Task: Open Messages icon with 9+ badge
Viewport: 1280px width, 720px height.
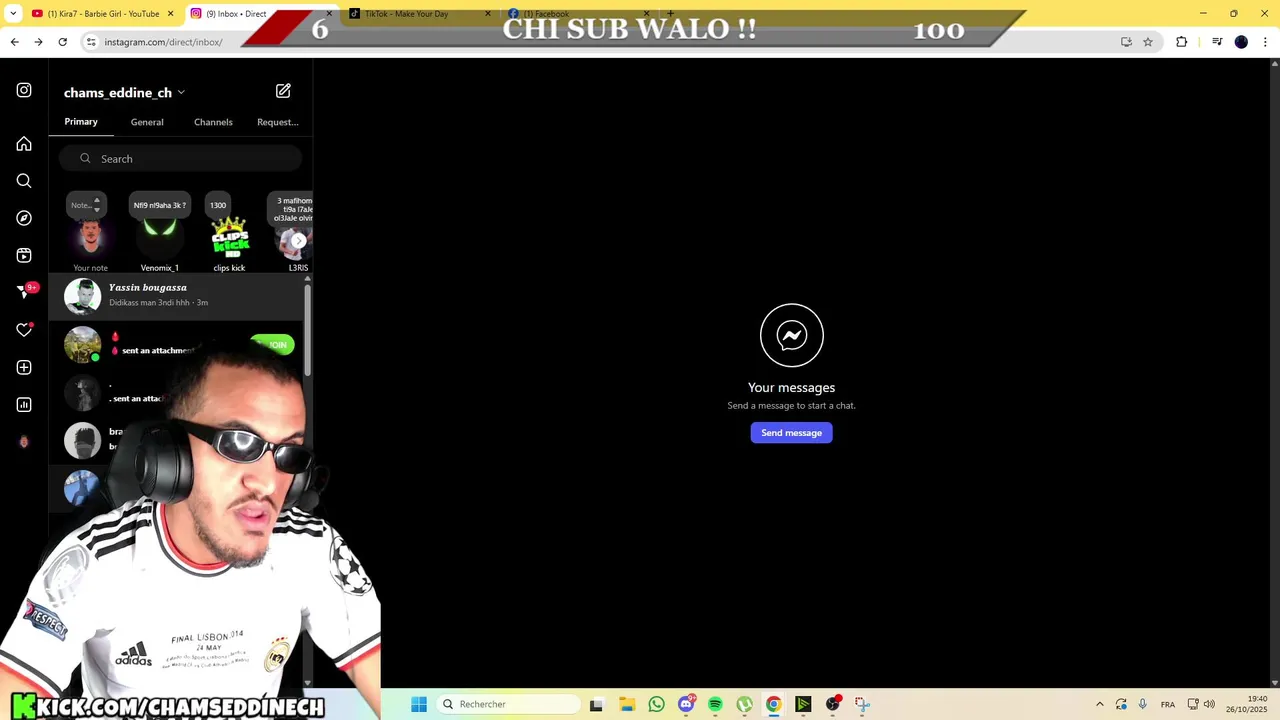Action: [x=26, y=291]
